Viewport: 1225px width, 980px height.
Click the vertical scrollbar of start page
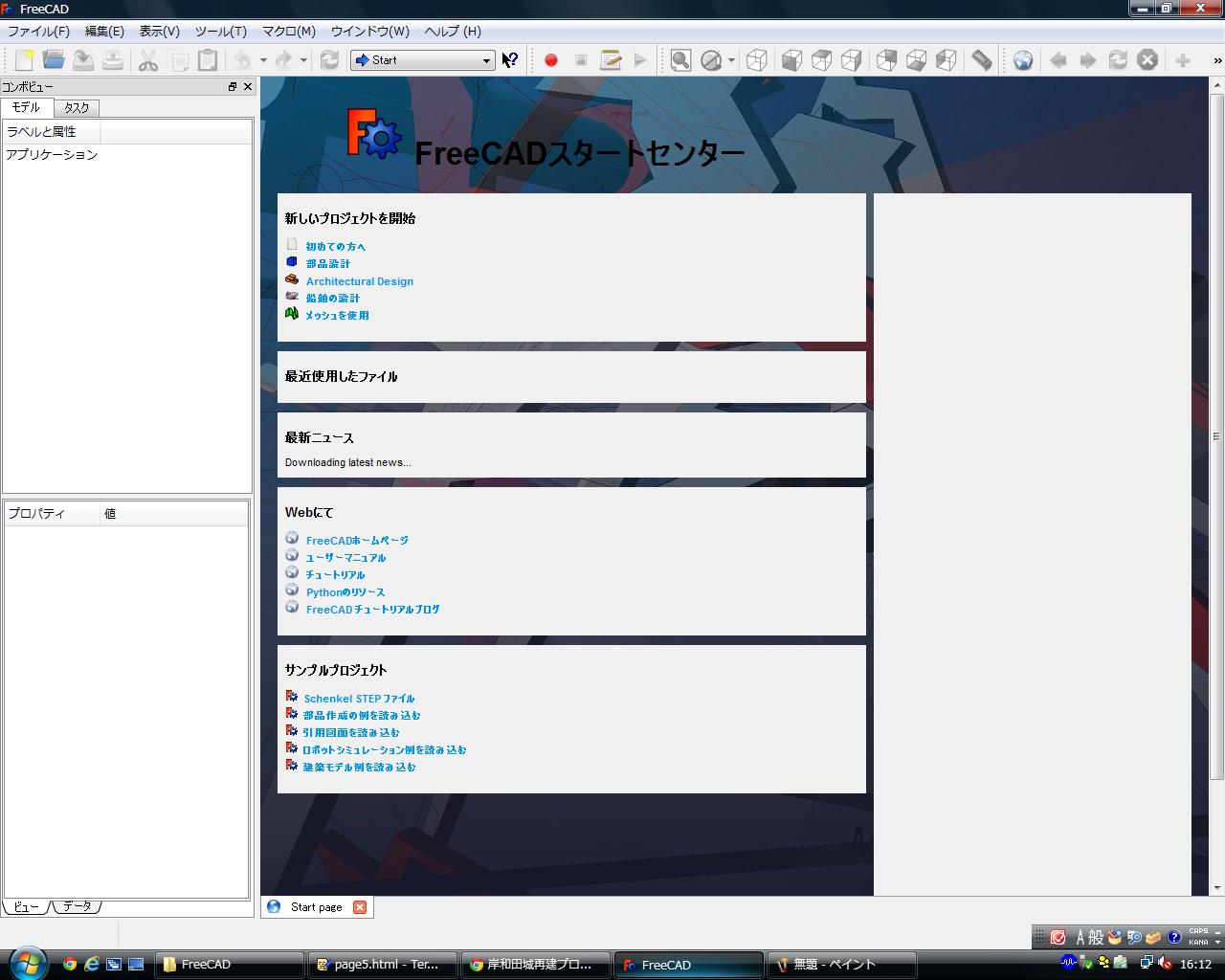click(x=1217, y=435)
